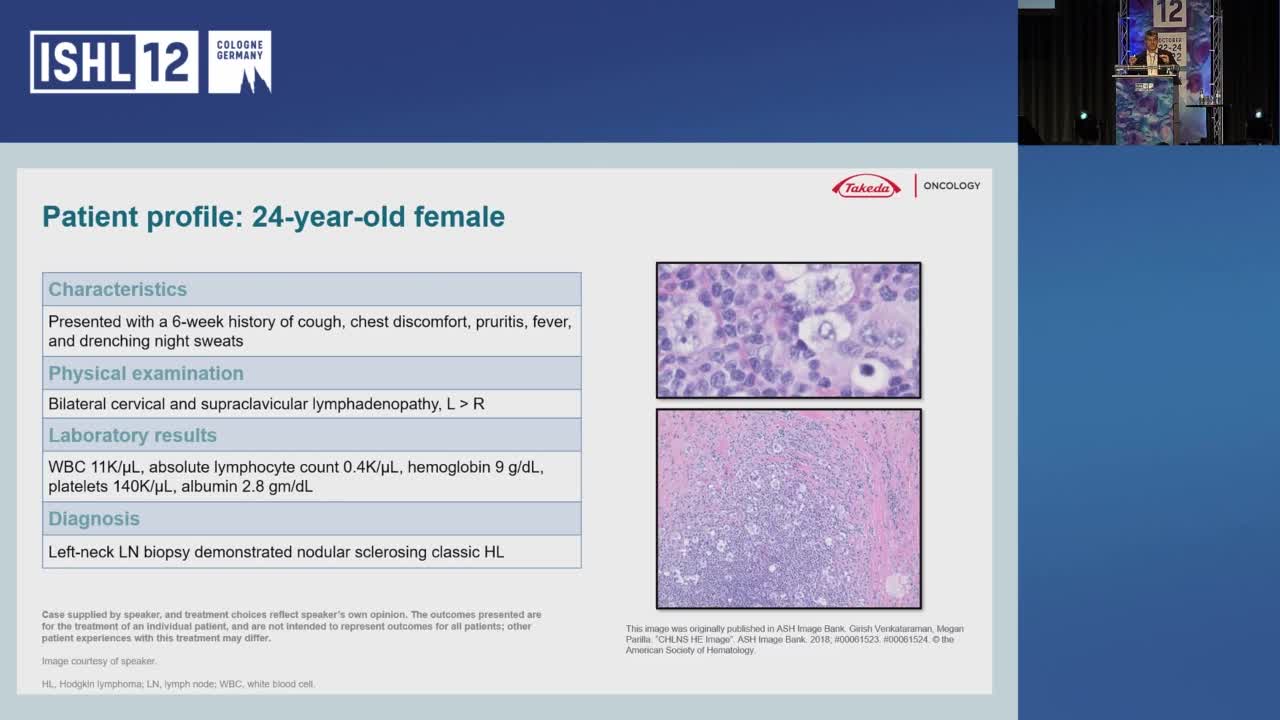
Task: Expand the Laboratory results section
Action: click(x=131, y=435)
